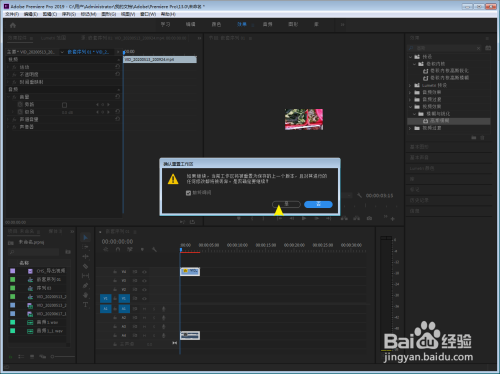Click the timeline playhead marker
The height and width of the screenshot is (374, 500).
181,249
